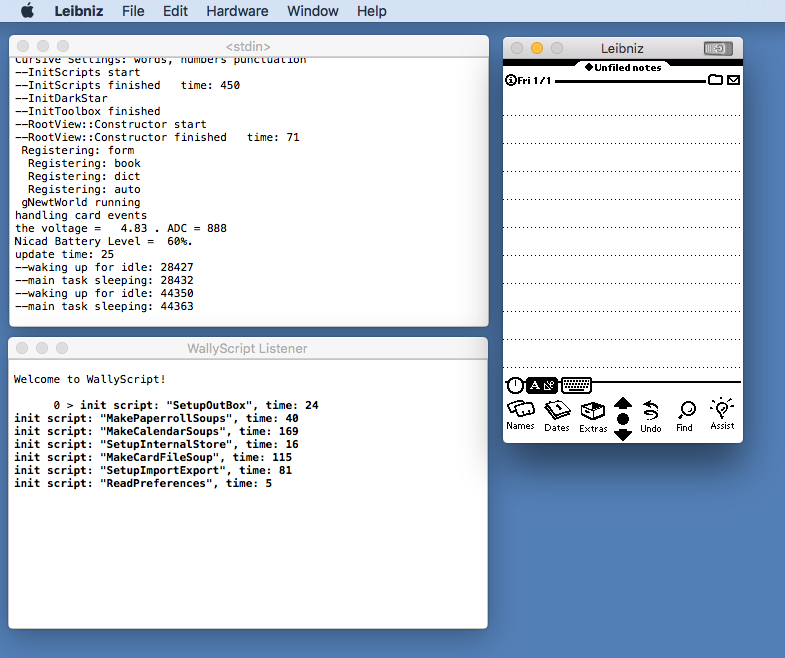Open the Apple menu

28,11
